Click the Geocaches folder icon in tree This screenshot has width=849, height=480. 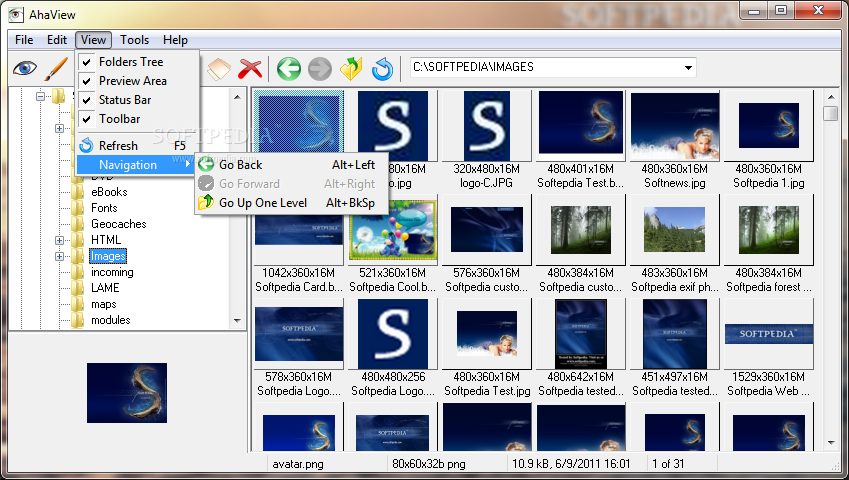point(77,223)
